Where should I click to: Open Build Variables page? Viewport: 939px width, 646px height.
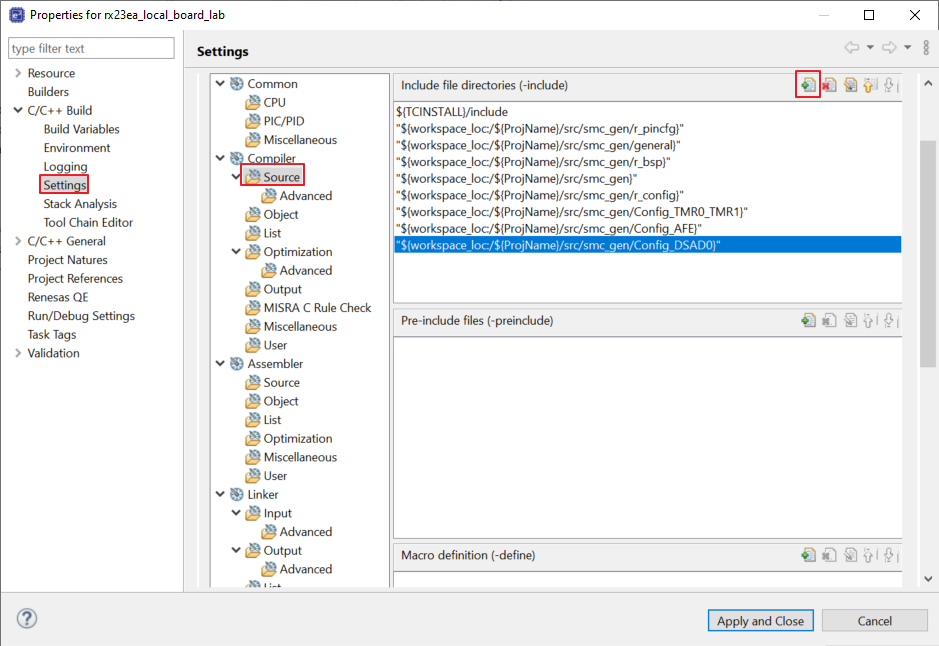point(81,129)
